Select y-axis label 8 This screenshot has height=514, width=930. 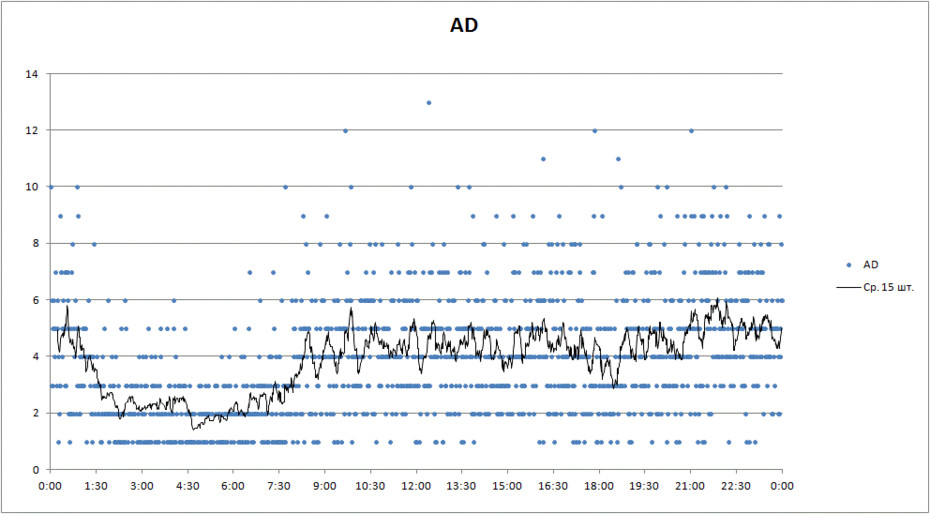point(36,243)
